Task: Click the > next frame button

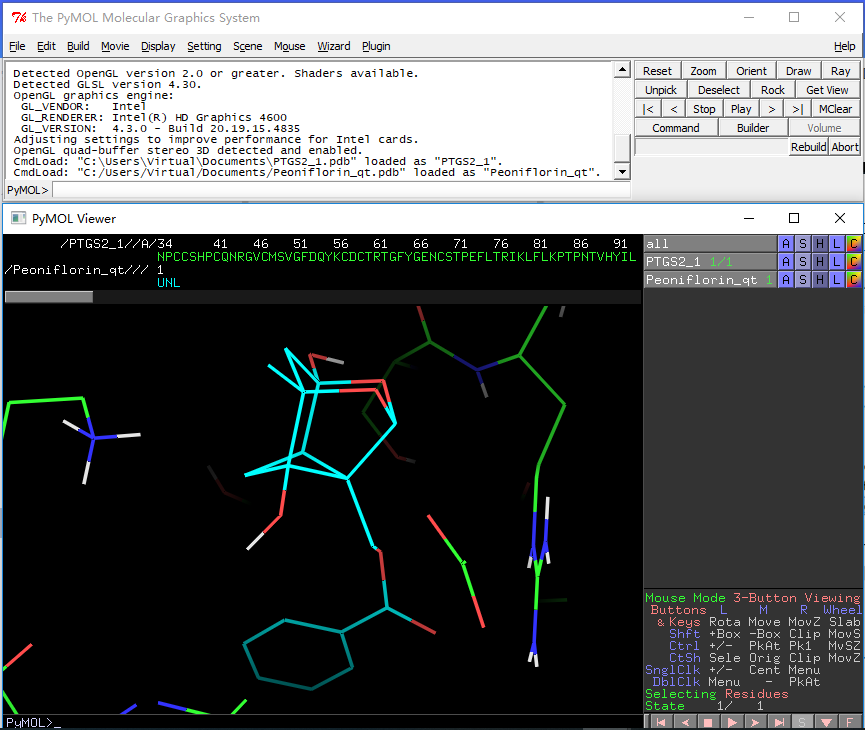Action: (772, 109)
